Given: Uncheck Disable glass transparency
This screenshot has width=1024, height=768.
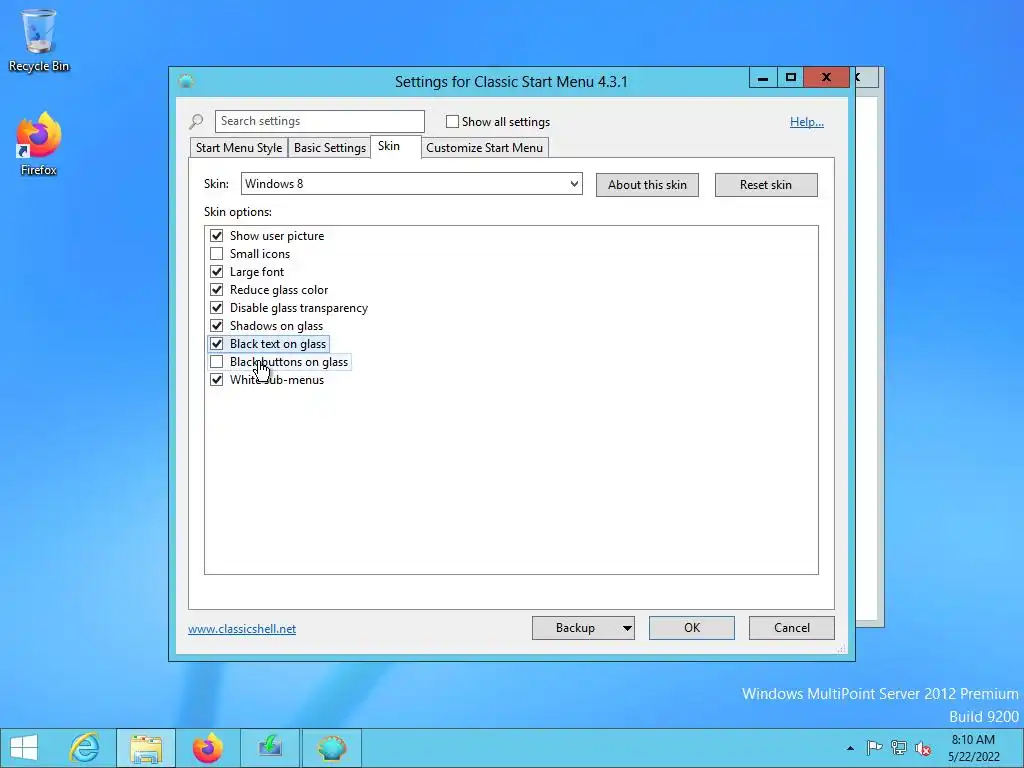Looking at the screenshot, I should (216, 308).
